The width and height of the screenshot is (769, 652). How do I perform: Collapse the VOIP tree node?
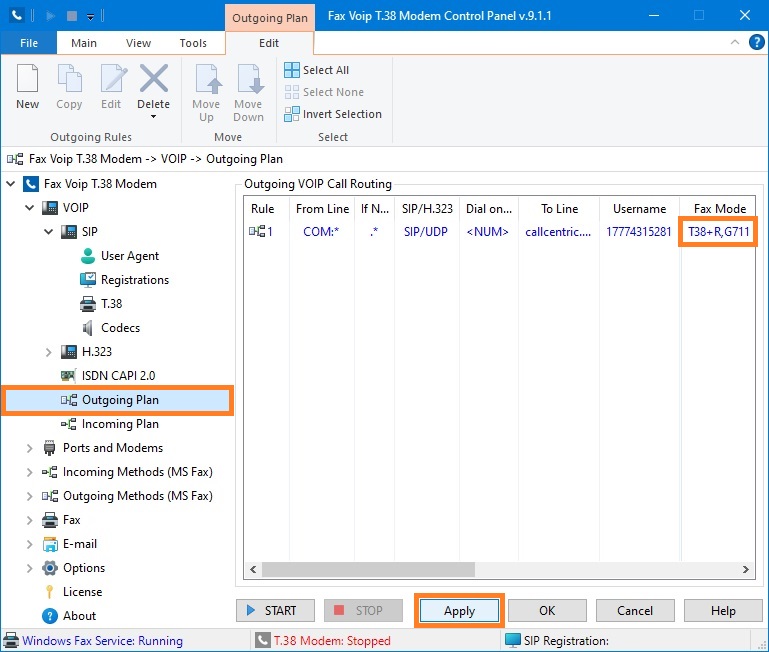pos(30,208)
